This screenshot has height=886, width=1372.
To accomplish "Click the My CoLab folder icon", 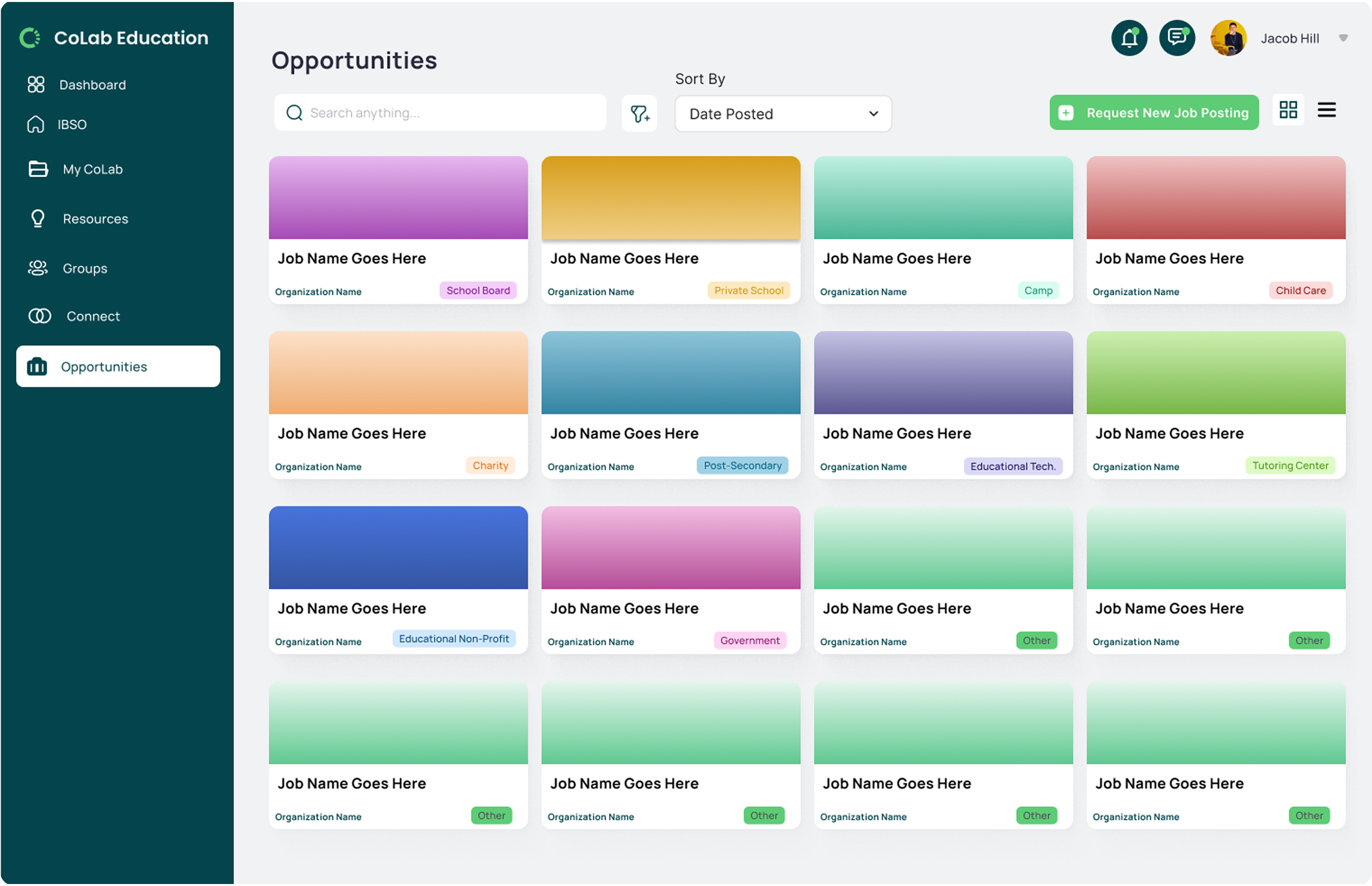I will (x=38, y=169).
